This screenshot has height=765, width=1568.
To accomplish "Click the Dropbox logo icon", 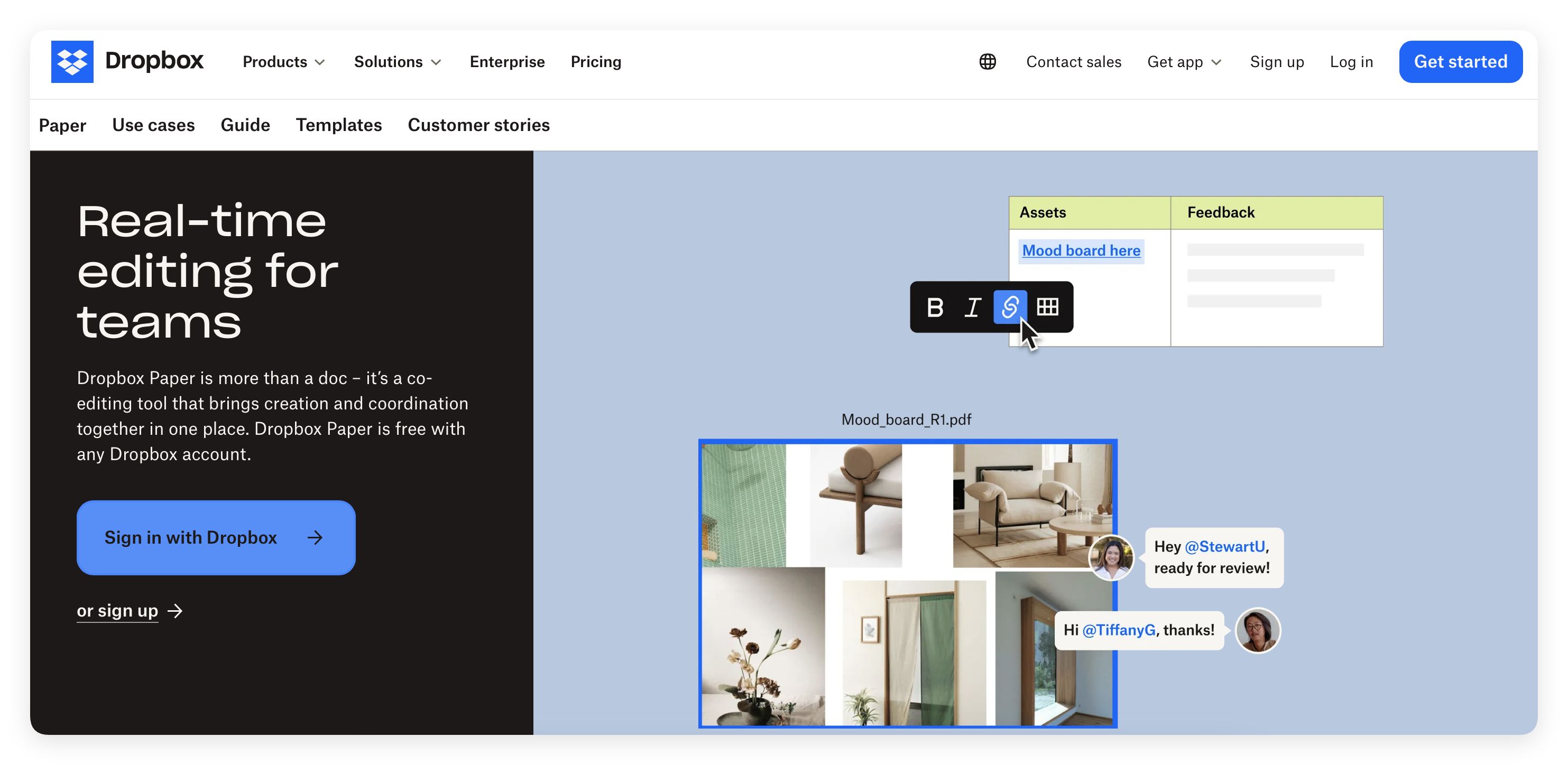I will pyautogui.click(x=72, y=61).
